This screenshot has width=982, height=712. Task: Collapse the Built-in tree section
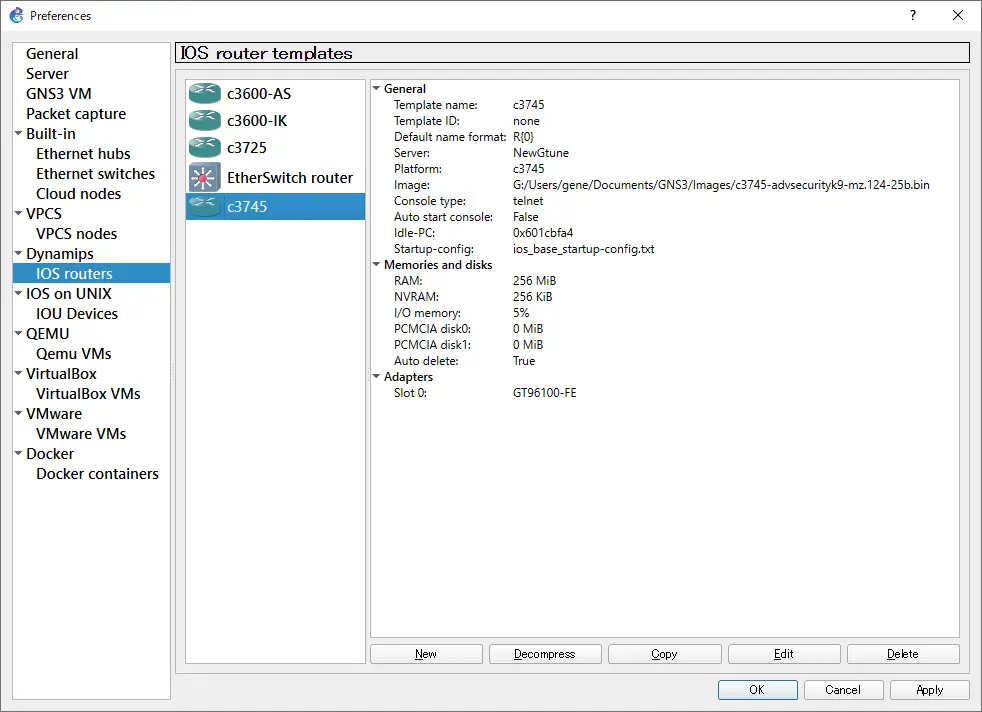point(18,133)
